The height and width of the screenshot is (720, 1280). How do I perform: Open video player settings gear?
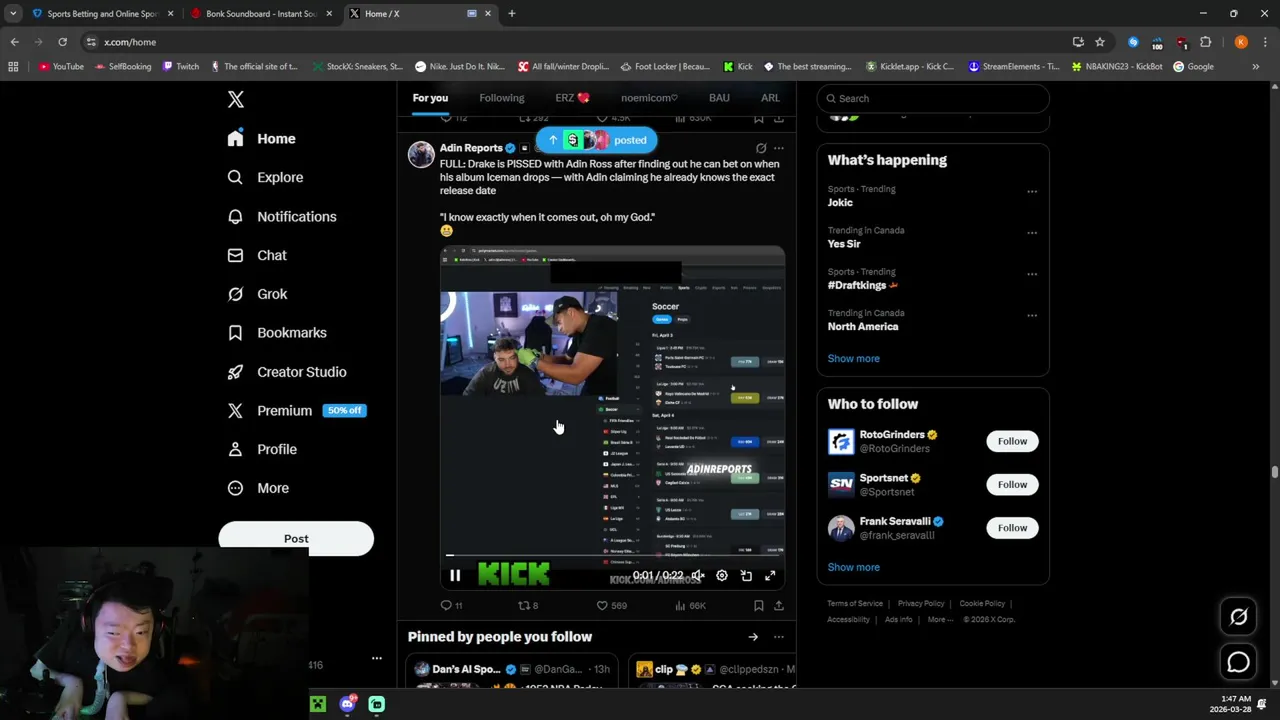[722, 575]
